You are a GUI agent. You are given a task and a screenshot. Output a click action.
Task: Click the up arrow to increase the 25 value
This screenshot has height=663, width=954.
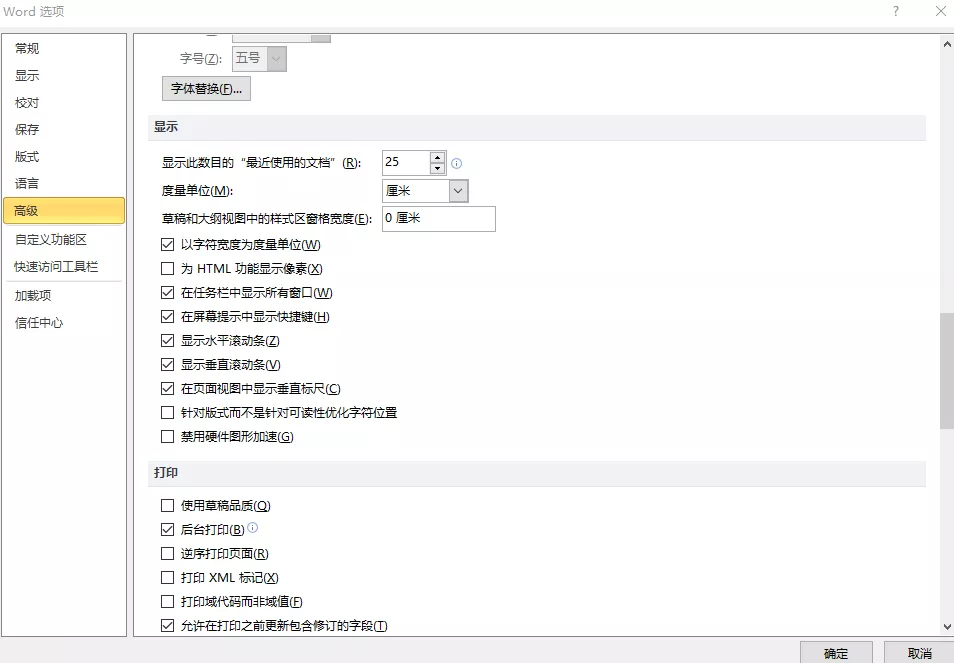point(437,157)
